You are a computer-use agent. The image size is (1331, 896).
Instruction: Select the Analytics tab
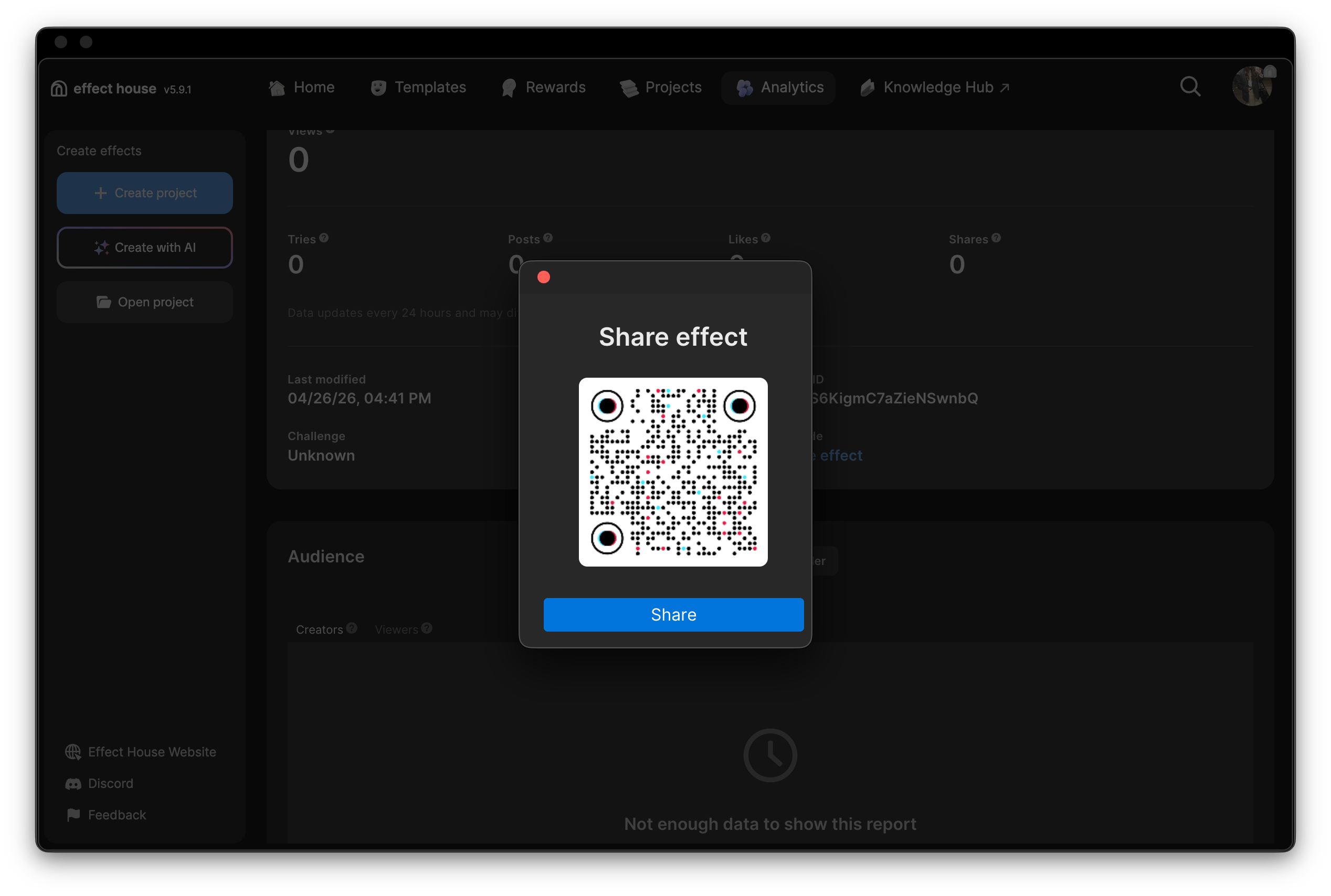pos(779,88)
